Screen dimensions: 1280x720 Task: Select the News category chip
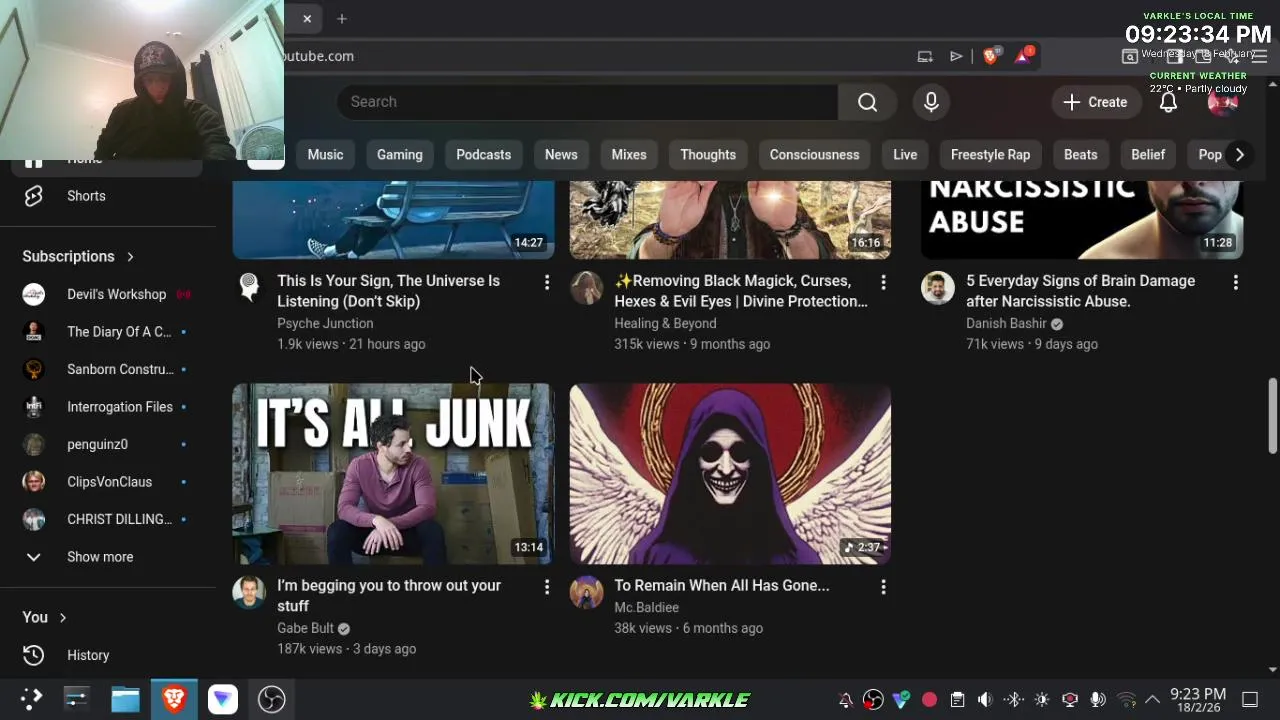(561, 155)
